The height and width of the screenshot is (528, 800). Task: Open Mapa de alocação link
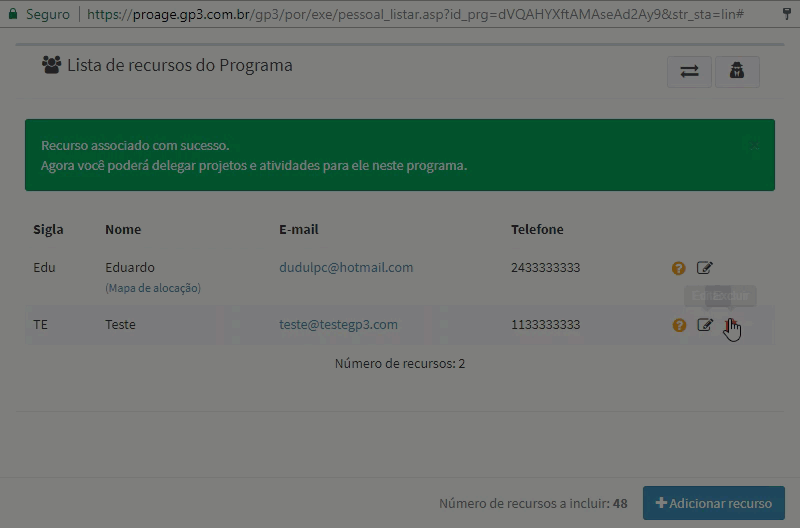(153, 288)
